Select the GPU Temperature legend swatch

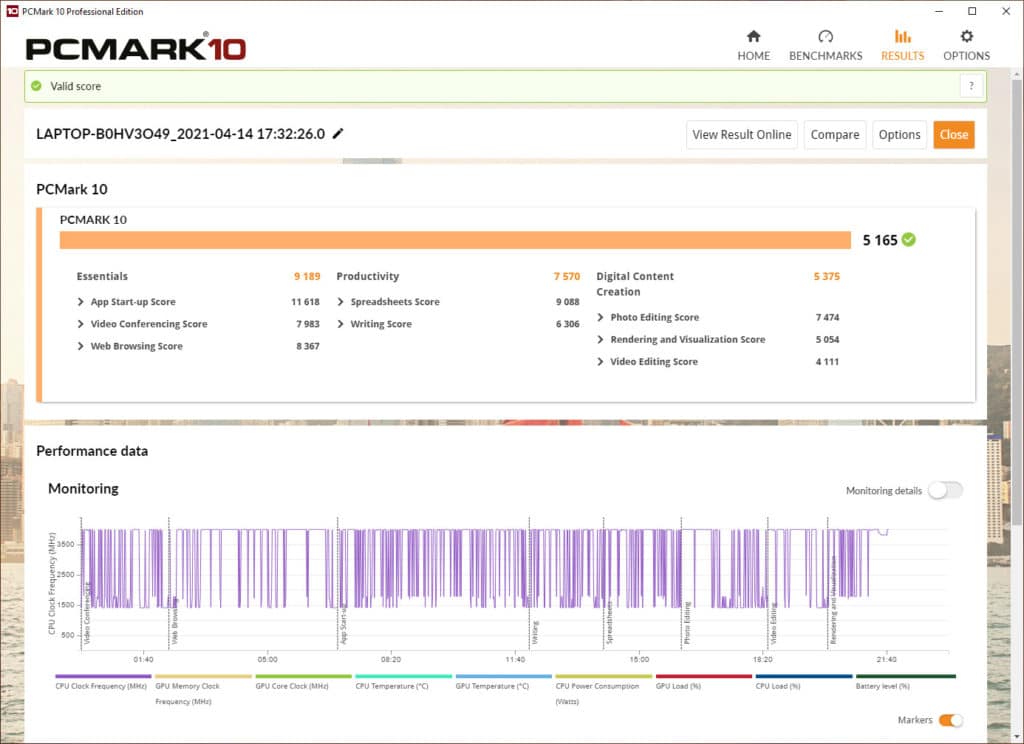pos(504,676)
